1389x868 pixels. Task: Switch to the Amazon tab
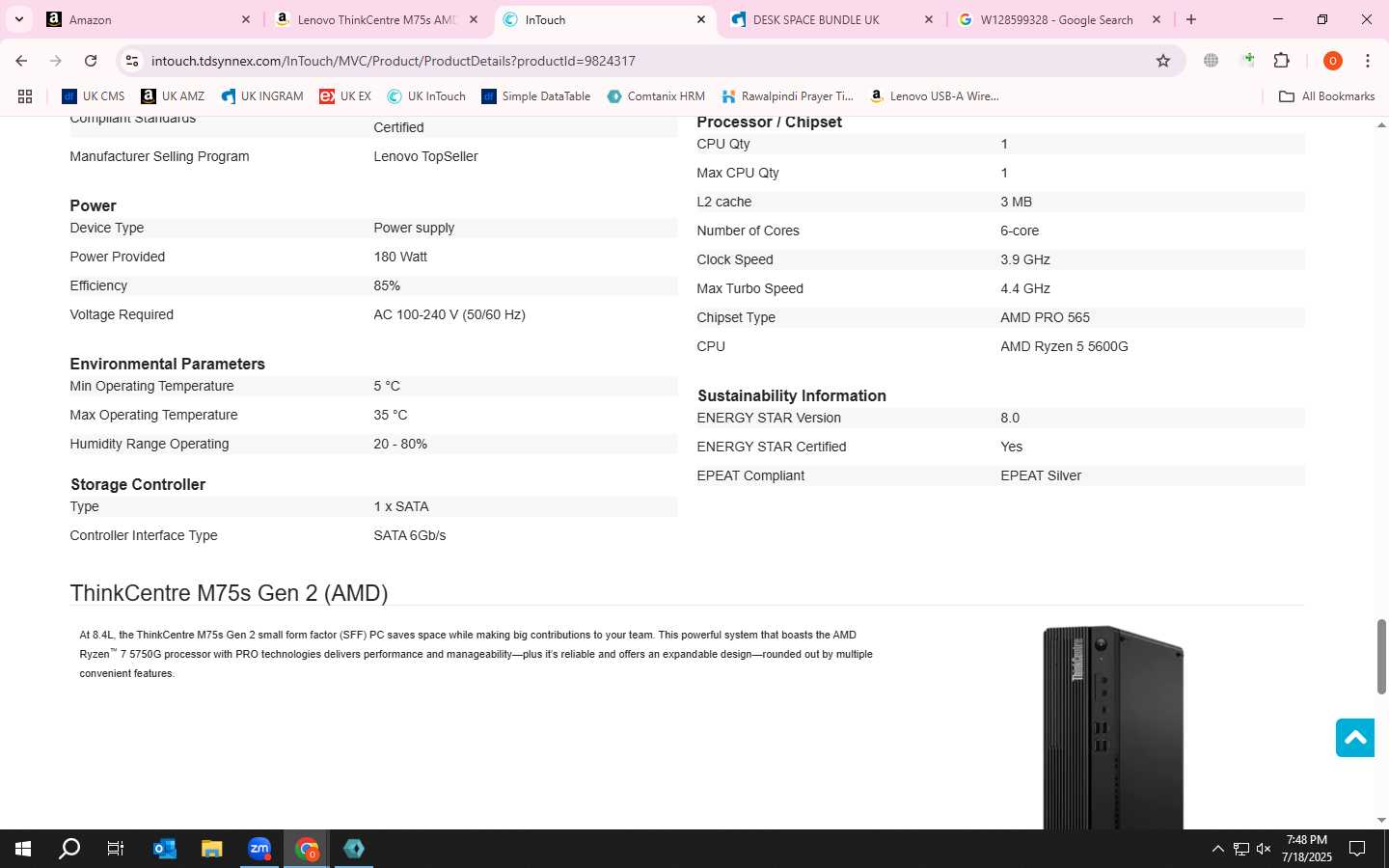tap(150, 19)
